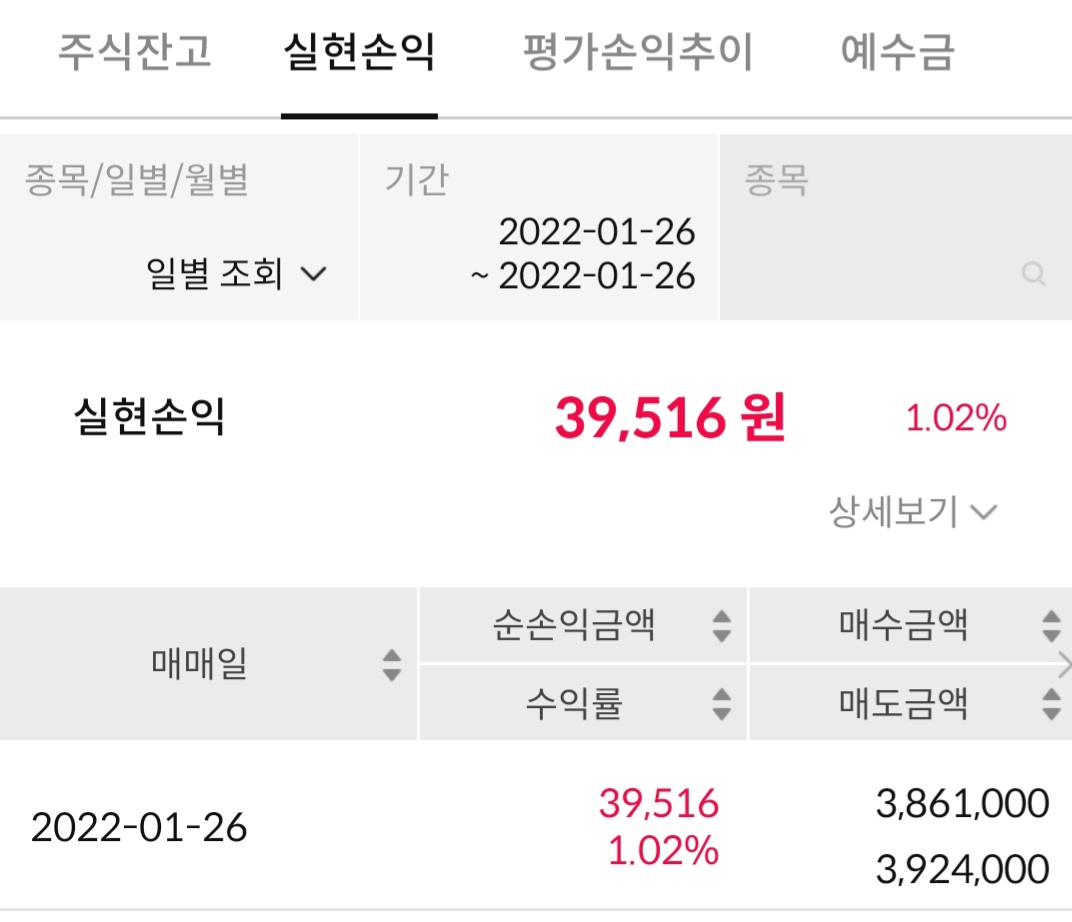
Task: Click the 순손익금액 column header
Action: (574, 627)
